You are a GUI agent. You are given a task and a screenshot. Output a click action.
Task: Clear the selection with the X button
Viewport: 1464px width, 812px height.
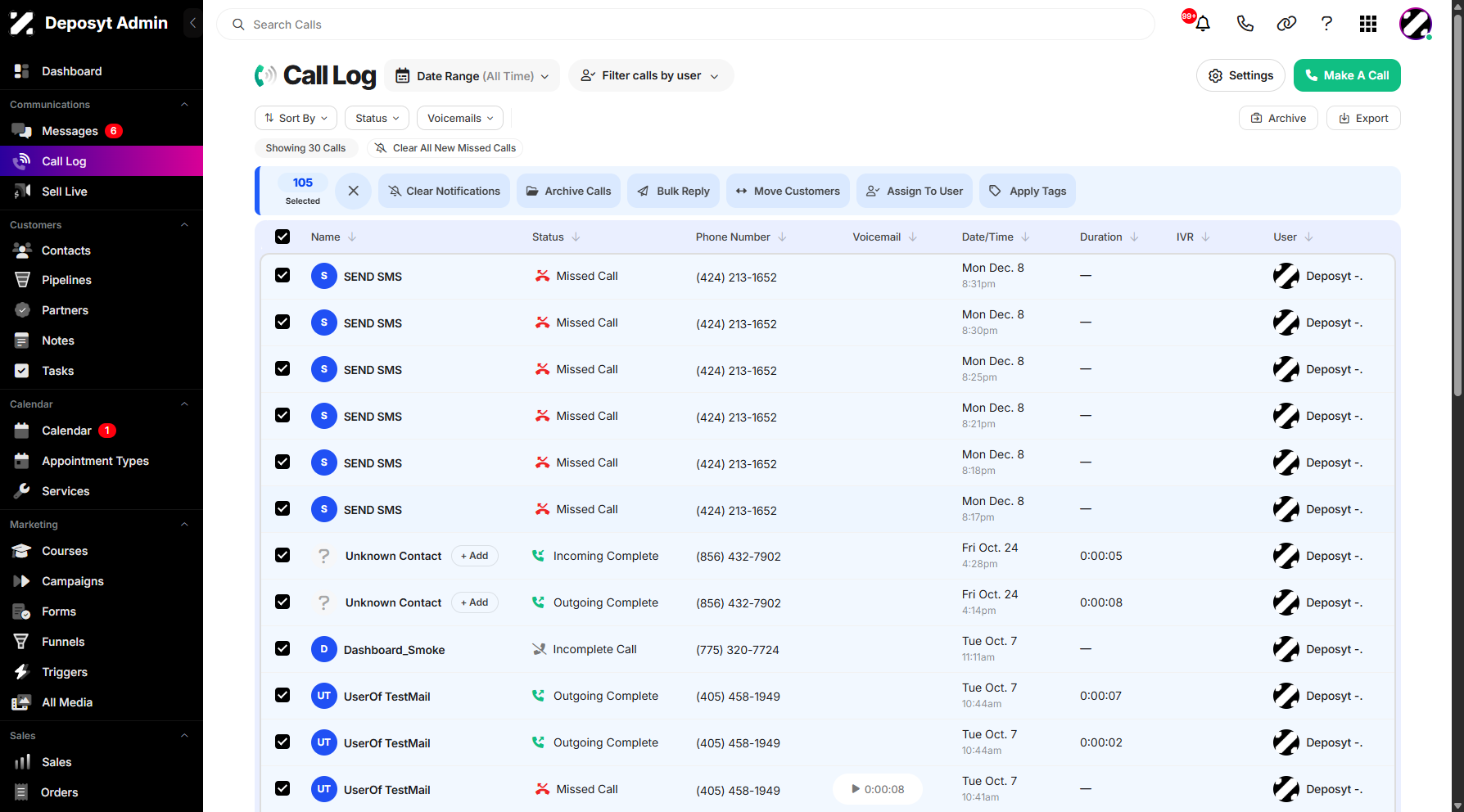tap(354, 191)
